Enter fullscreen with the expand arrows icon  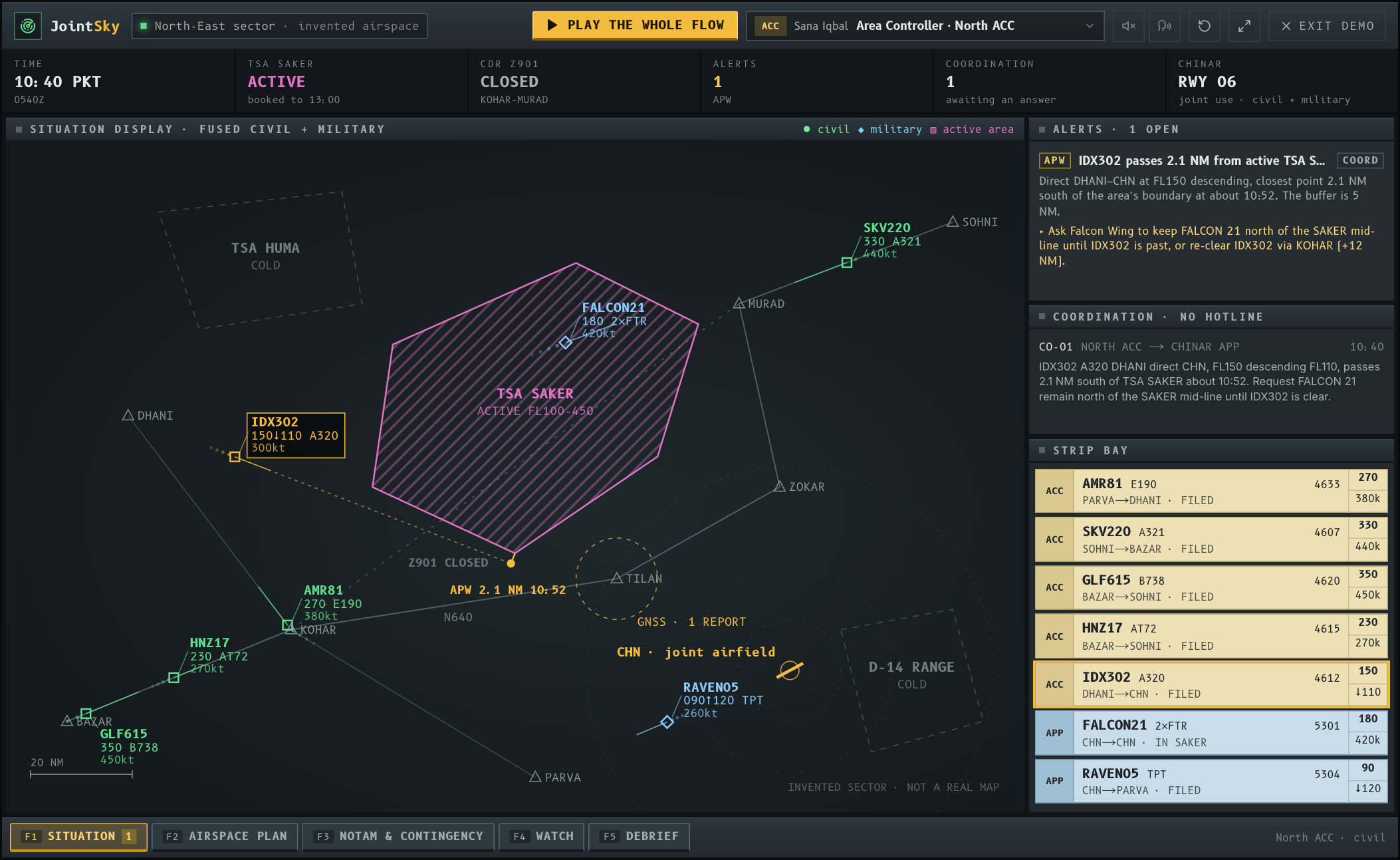(1244, 26)
